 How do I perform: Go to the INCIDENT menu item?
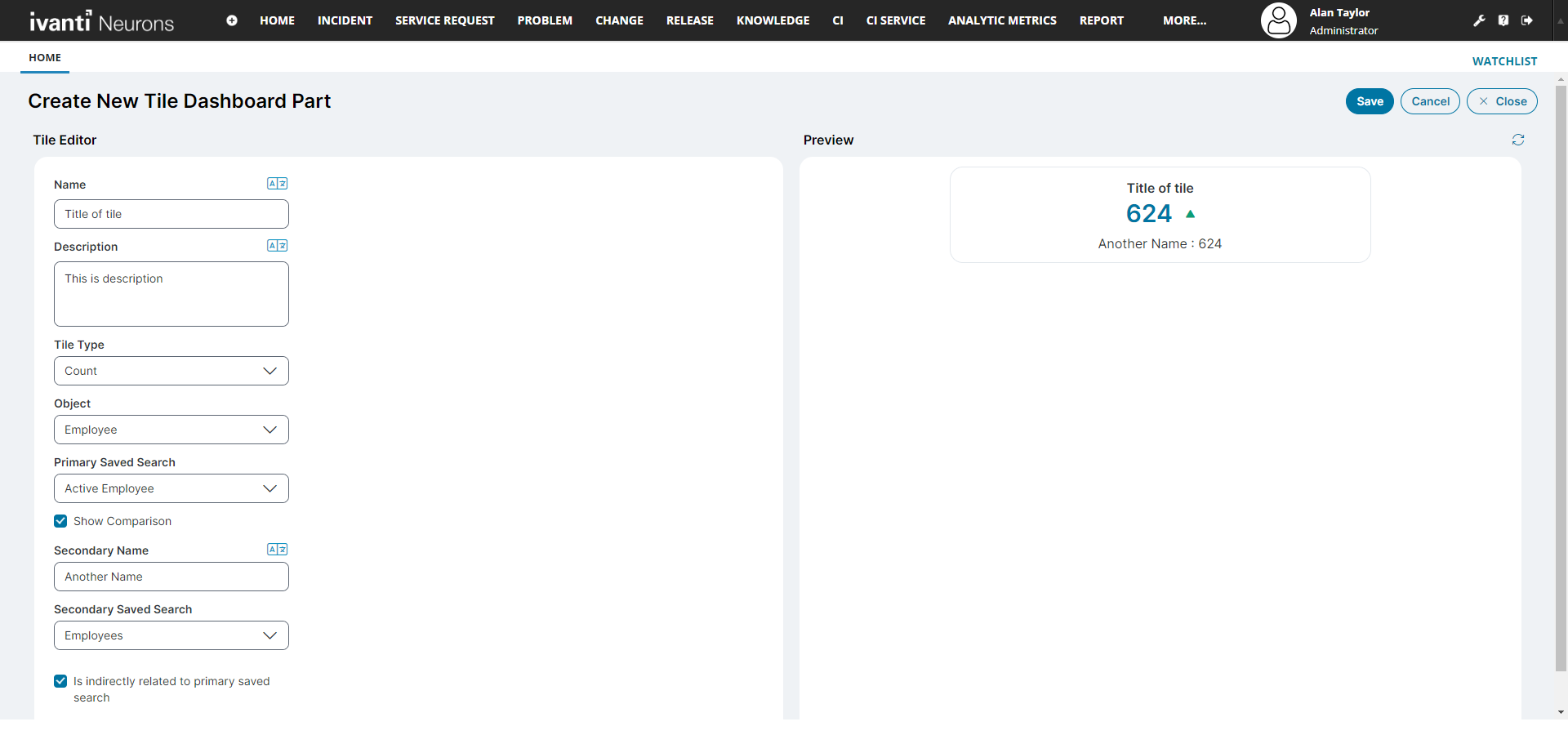coord(345,20)
